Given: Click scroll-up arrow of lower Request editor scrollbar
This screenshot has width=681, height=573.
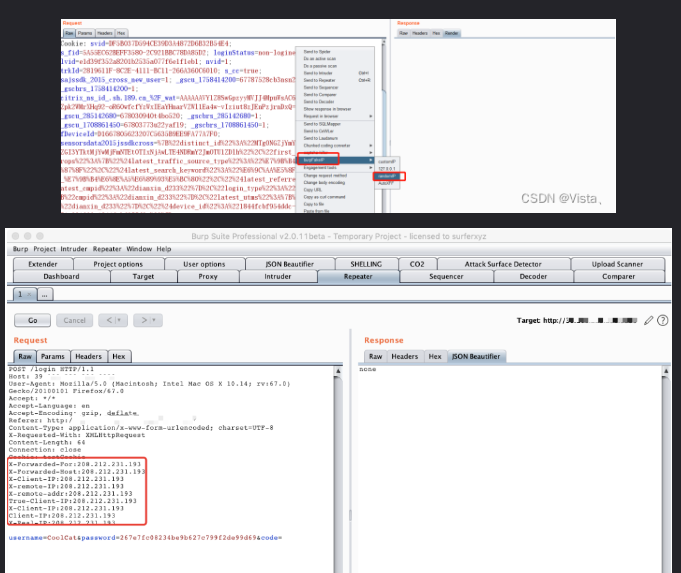Looking at the screenshot, I should (338, 371).
